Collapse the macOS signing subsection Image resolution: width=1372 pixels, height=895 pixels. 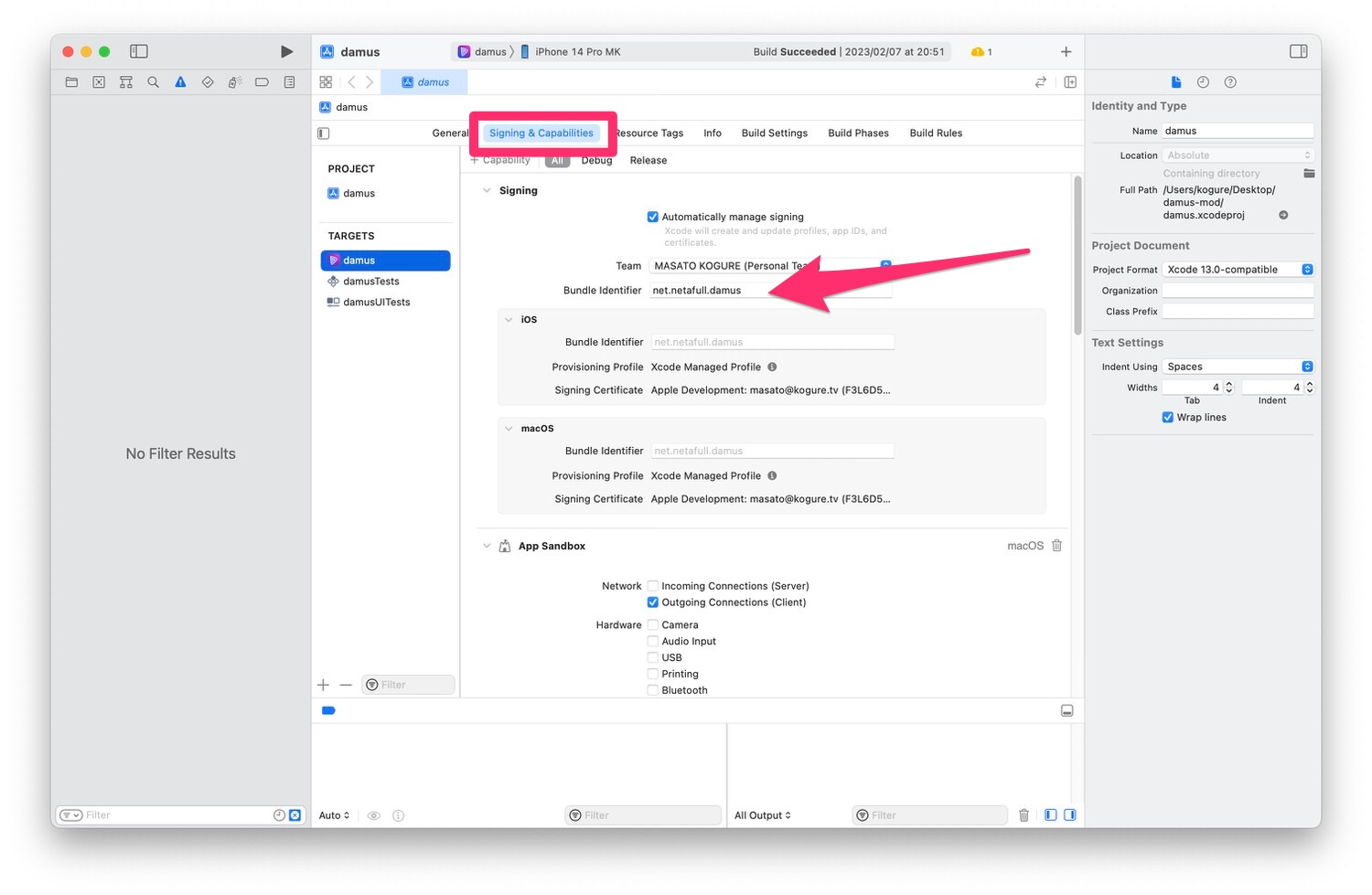coord(509,429)
